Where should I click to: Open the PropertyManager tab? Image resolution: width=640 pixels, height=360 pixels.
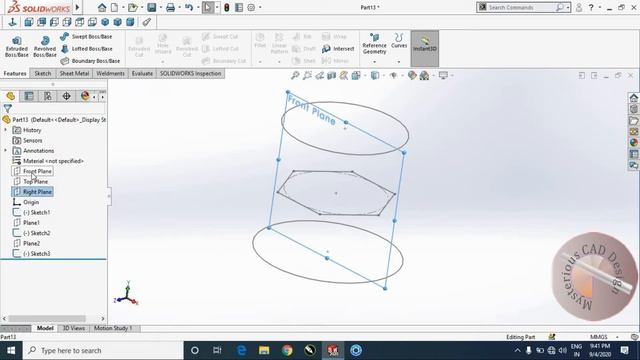pyautogui.click(x=29, y=96)
